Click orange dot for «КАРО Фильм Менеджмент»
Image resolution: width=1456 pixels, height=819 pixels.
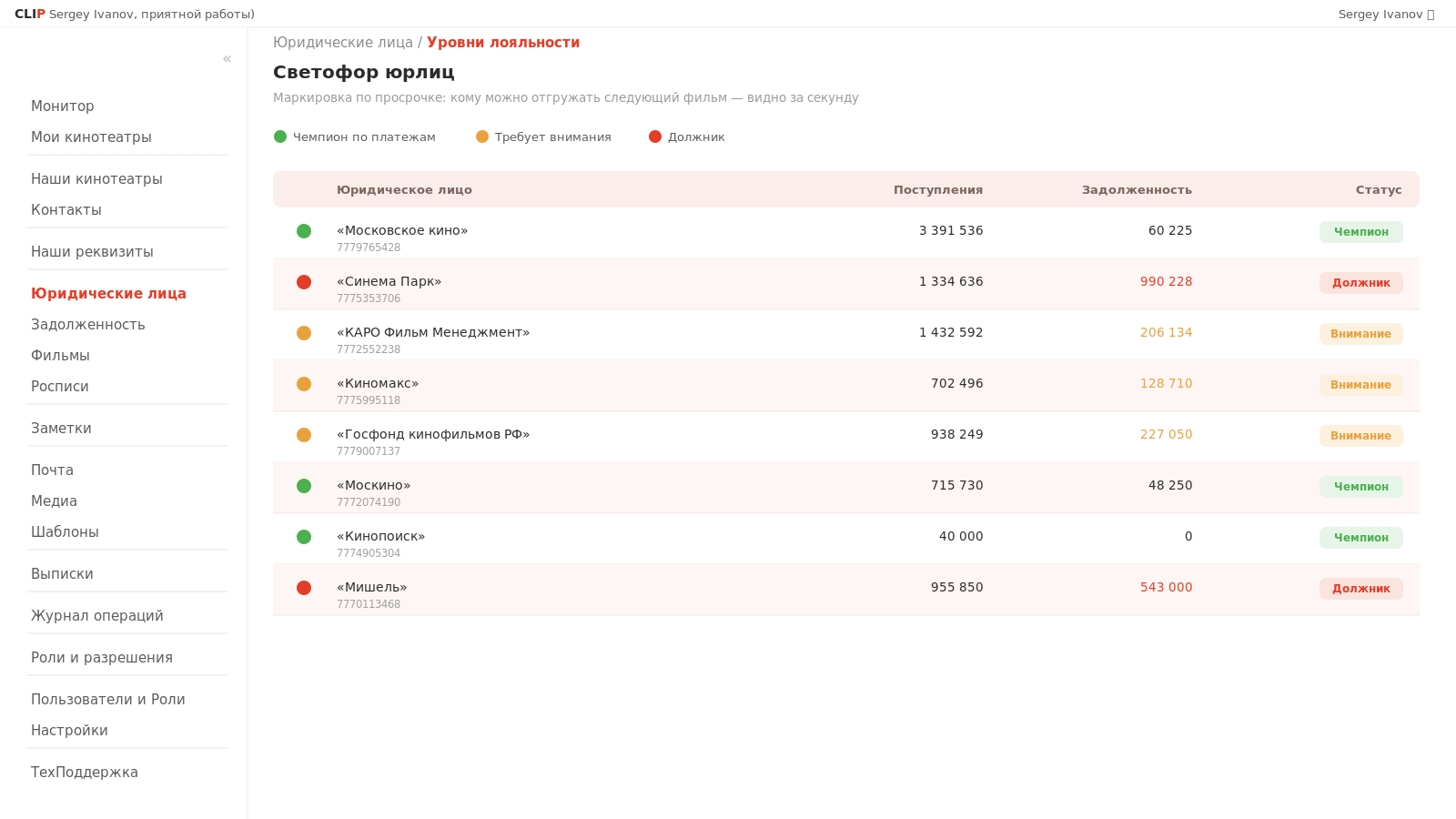304,333
